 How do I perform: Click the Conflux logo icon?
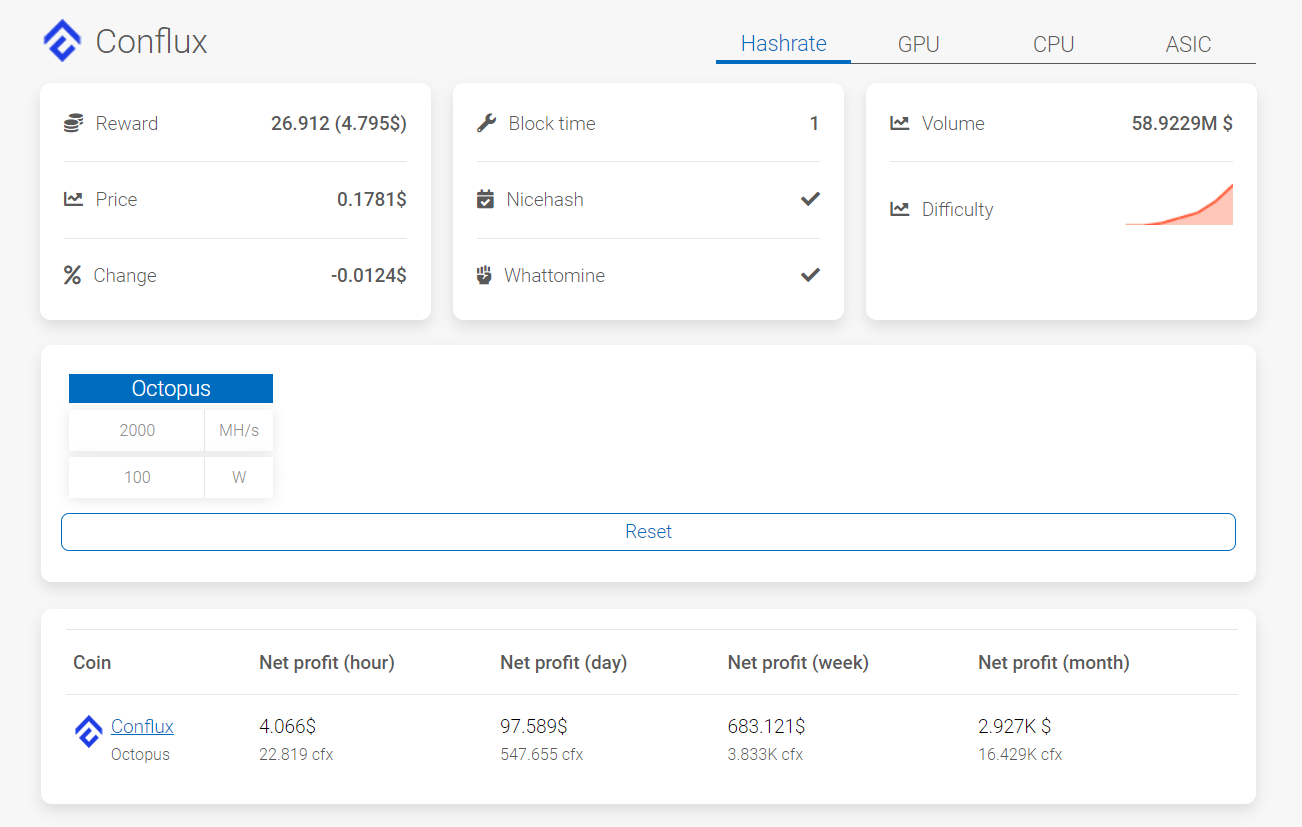tap(61, 41)
